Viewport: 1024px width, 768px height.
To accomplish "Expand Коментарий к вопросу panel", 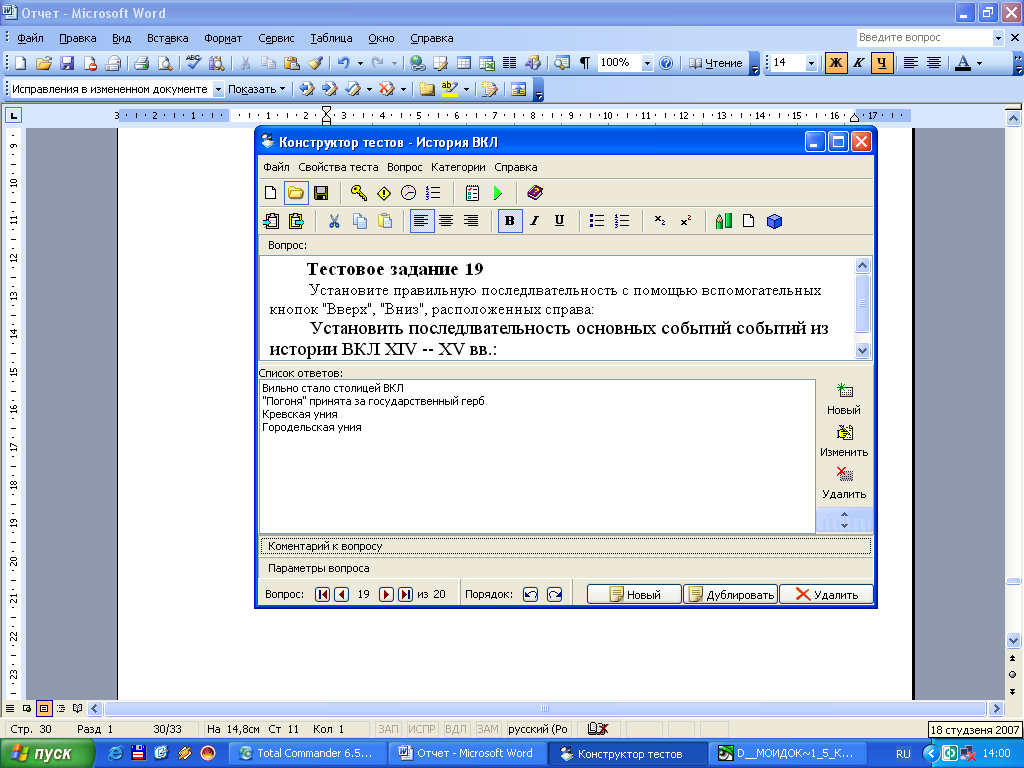I will (x=566, y=546).
